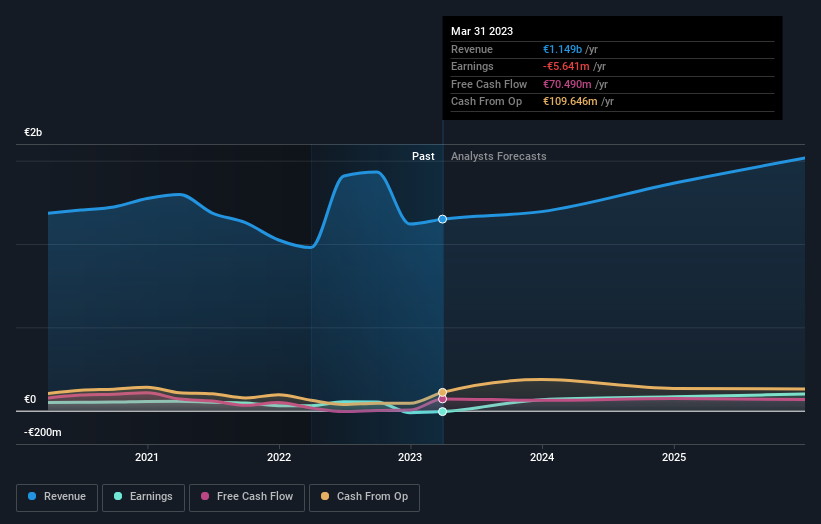
Task: Click the Earnings row label in tooltip
Action: coord(472,66)
